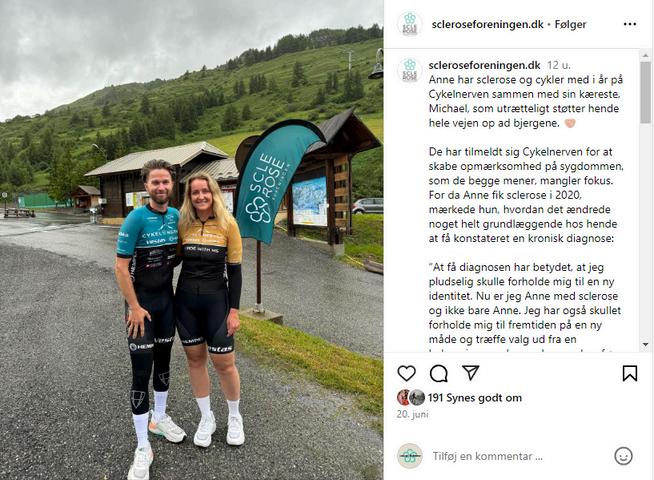Share post with paper plane icon

click(470, 372)
